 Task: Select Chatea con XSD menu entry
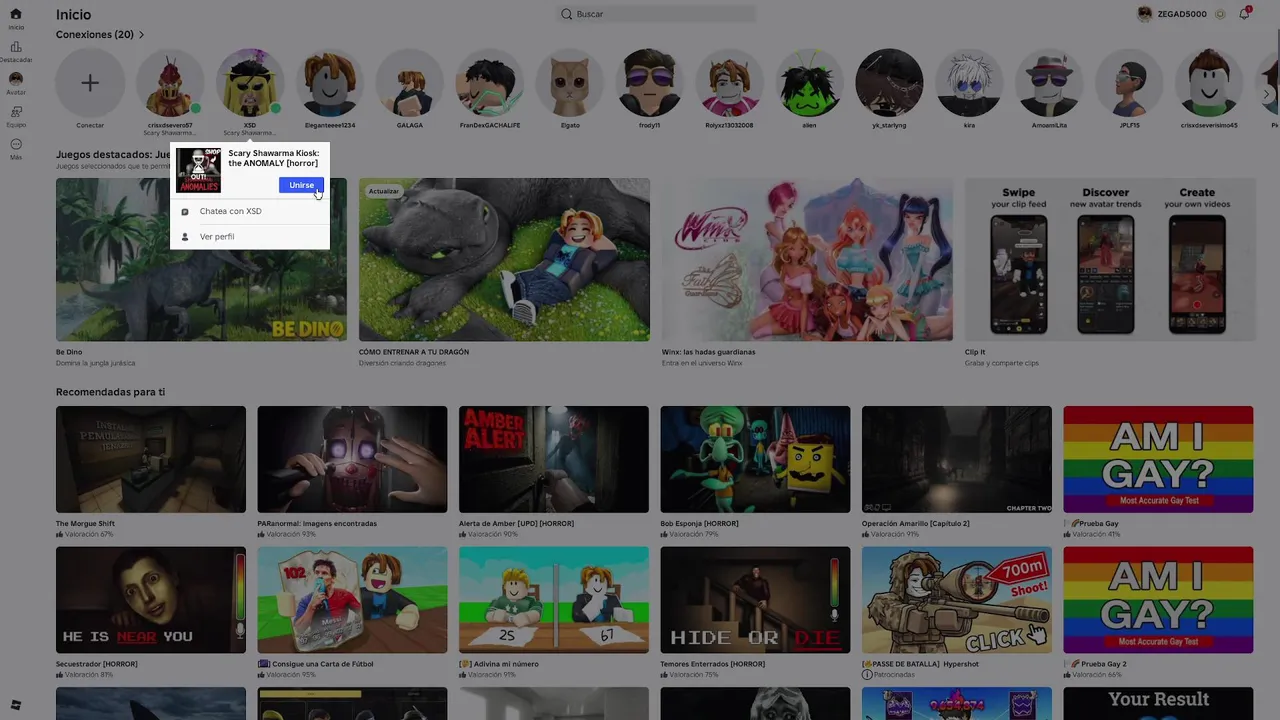249,211
